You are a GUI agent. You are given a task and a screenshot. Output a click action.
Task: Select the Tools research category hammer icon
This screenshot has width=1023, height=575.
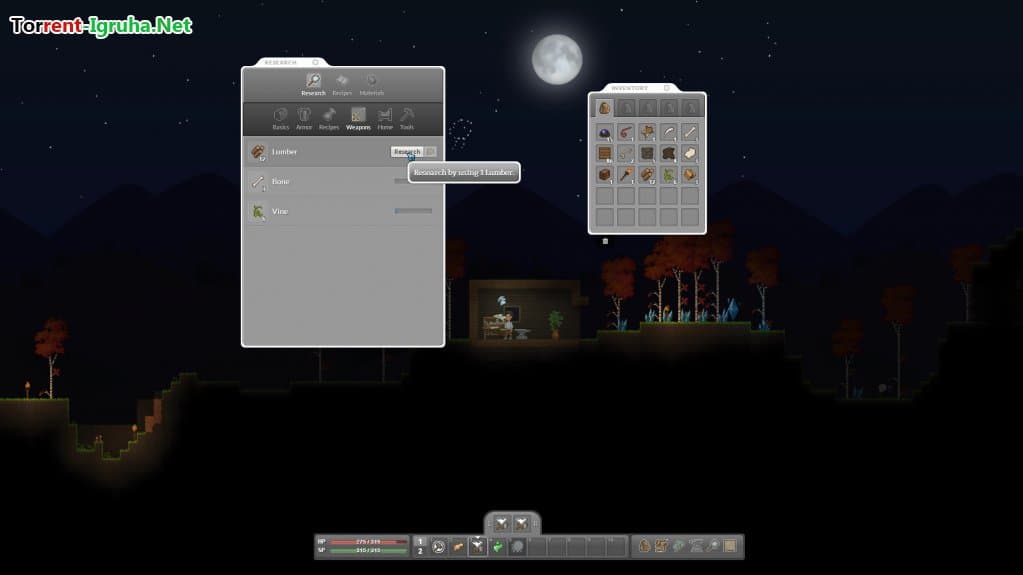[407, 118]
